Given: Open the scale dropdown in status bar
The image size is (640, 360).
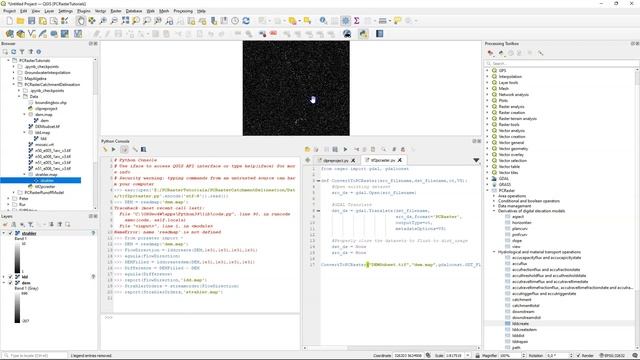Looking at the screenshot, I should click(468, 356).
